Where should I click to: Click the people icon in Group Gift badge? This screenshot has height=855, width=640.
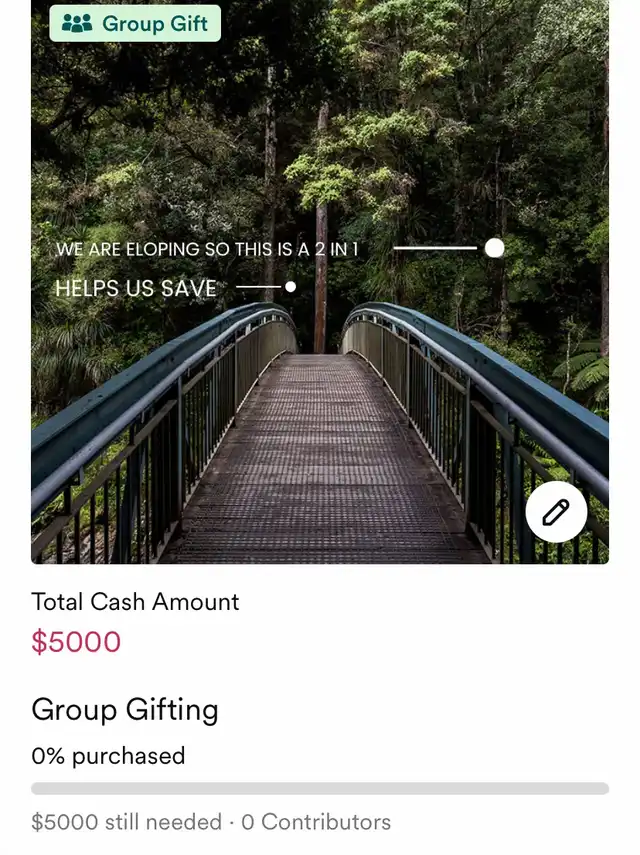(77, 24)
